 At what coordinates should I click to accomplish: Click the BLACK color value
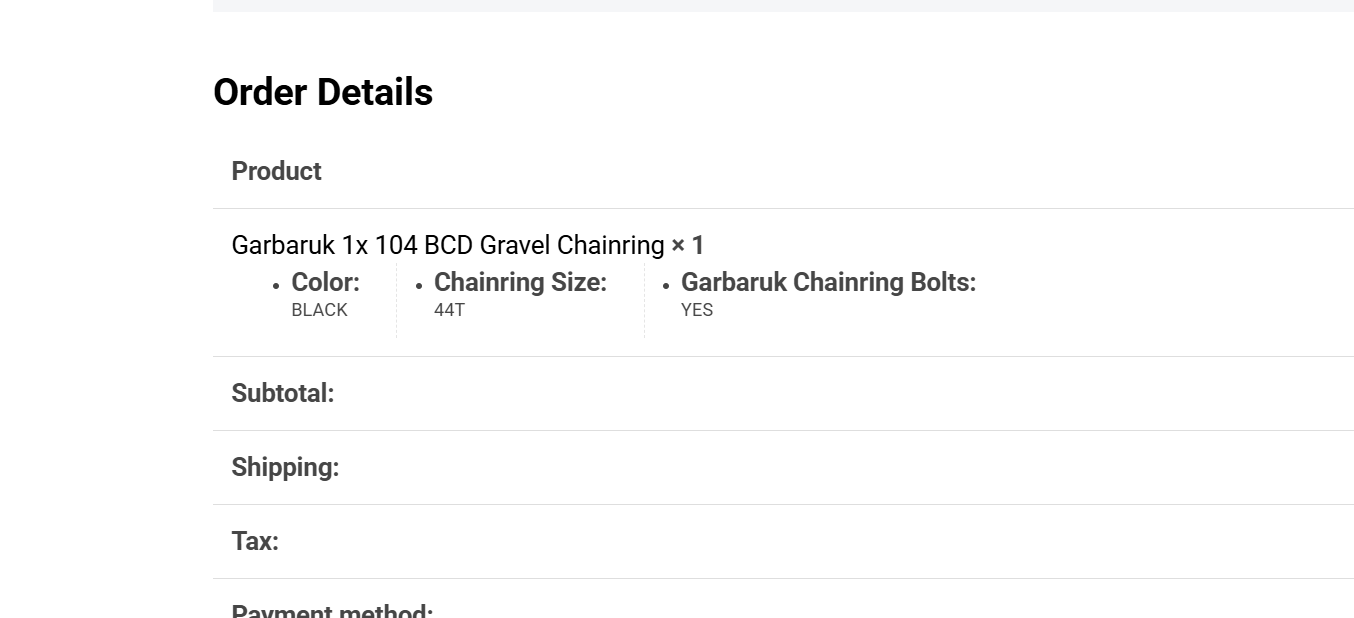tap(319, 310)
